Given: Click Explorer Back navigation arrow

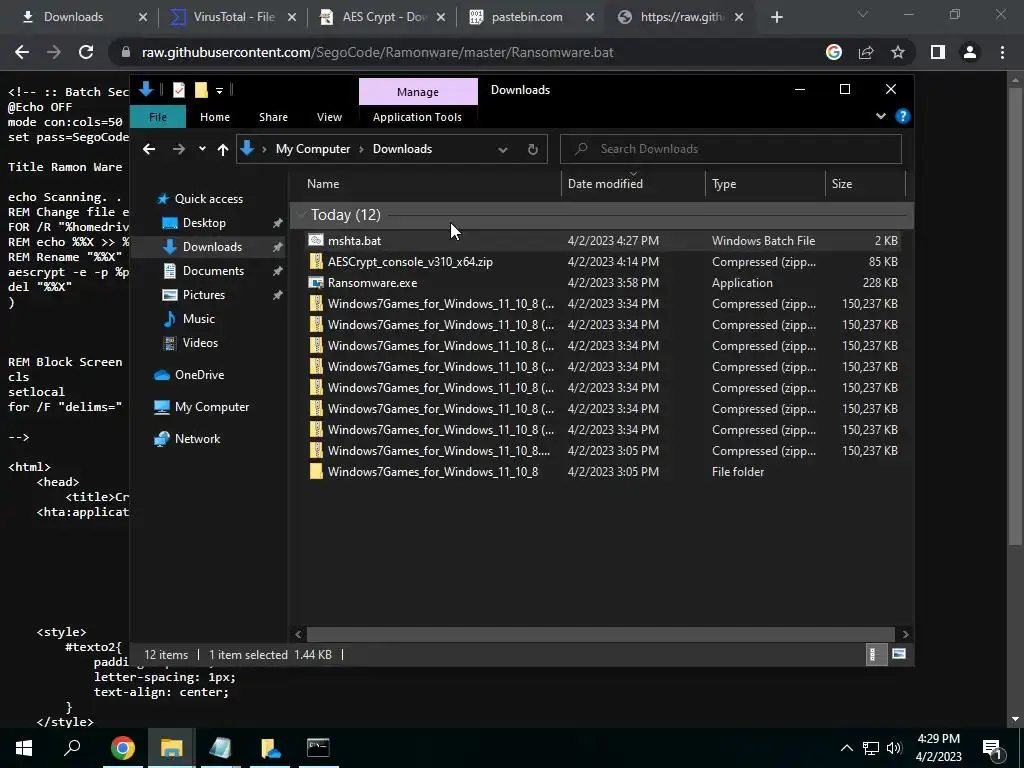Looking at the screenshot, I should click(149, 149).
